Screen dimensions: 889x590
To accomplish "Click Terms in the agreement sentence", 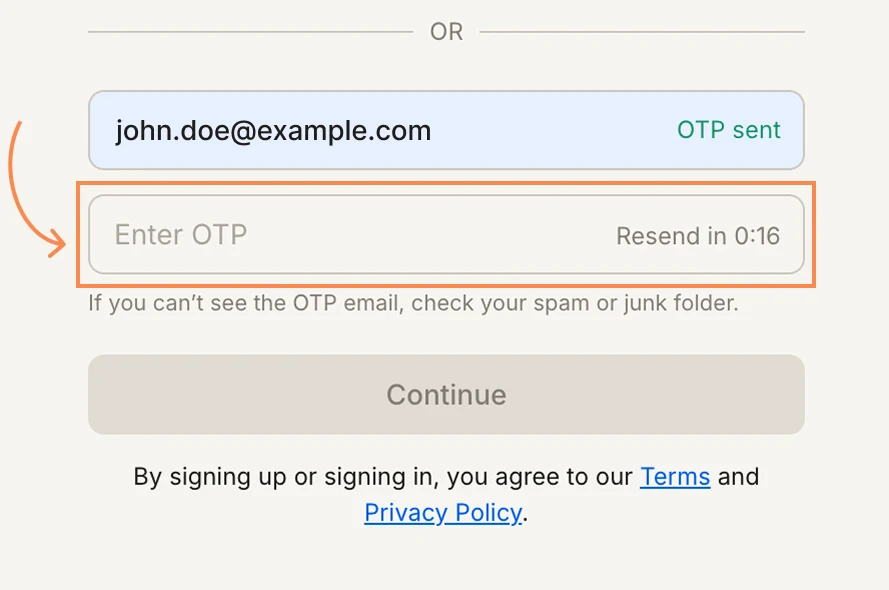I will (x=675, y=477).
